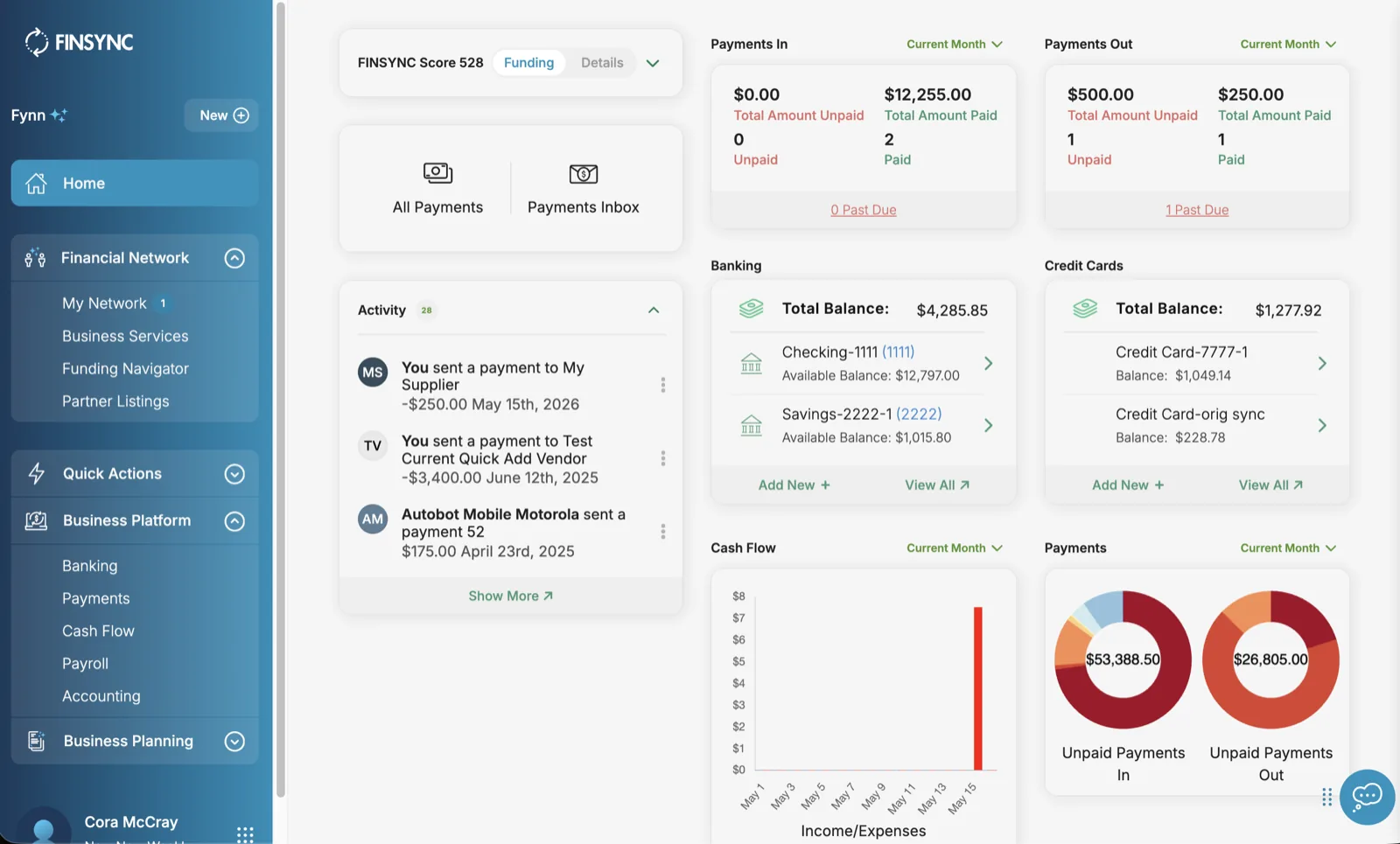This screenshot has height=844, width=1400.
Task: Open Checking-1111 account details chevron
Action: click(x=989, y=363)
